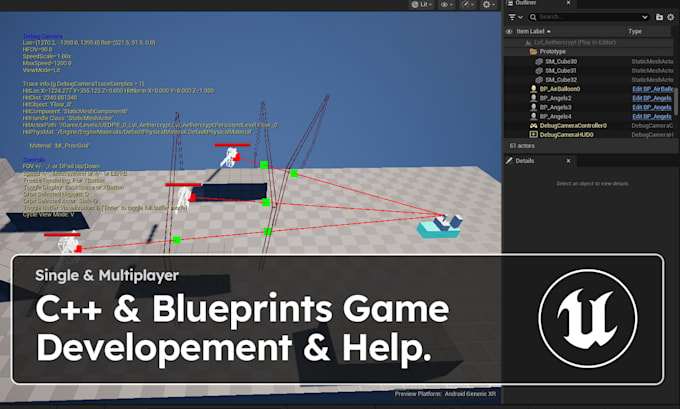Viewport: 680px width, 409px height.
Task: Close the Outliner tab
Action: (x=569, y=3)
